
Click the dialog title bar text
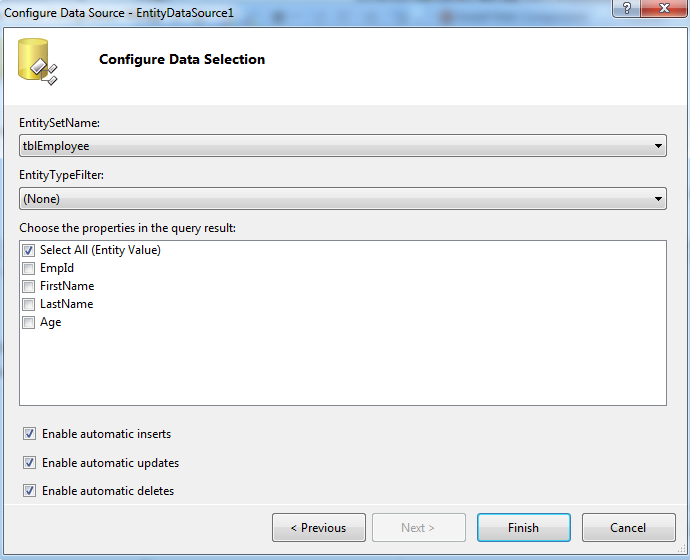(119, 13)
